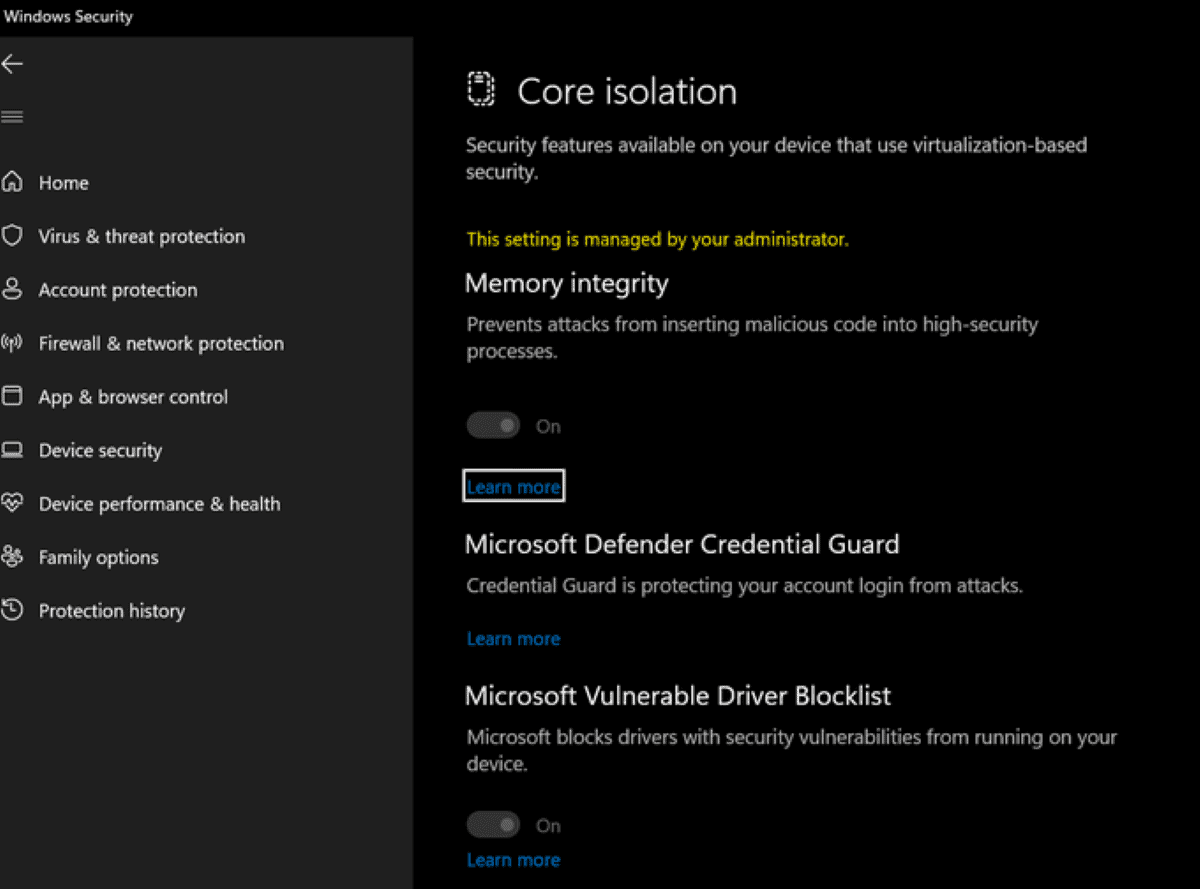Toggle Microsoft Vulnerable Driver Blocklist switch

click(x=492, y=824)
